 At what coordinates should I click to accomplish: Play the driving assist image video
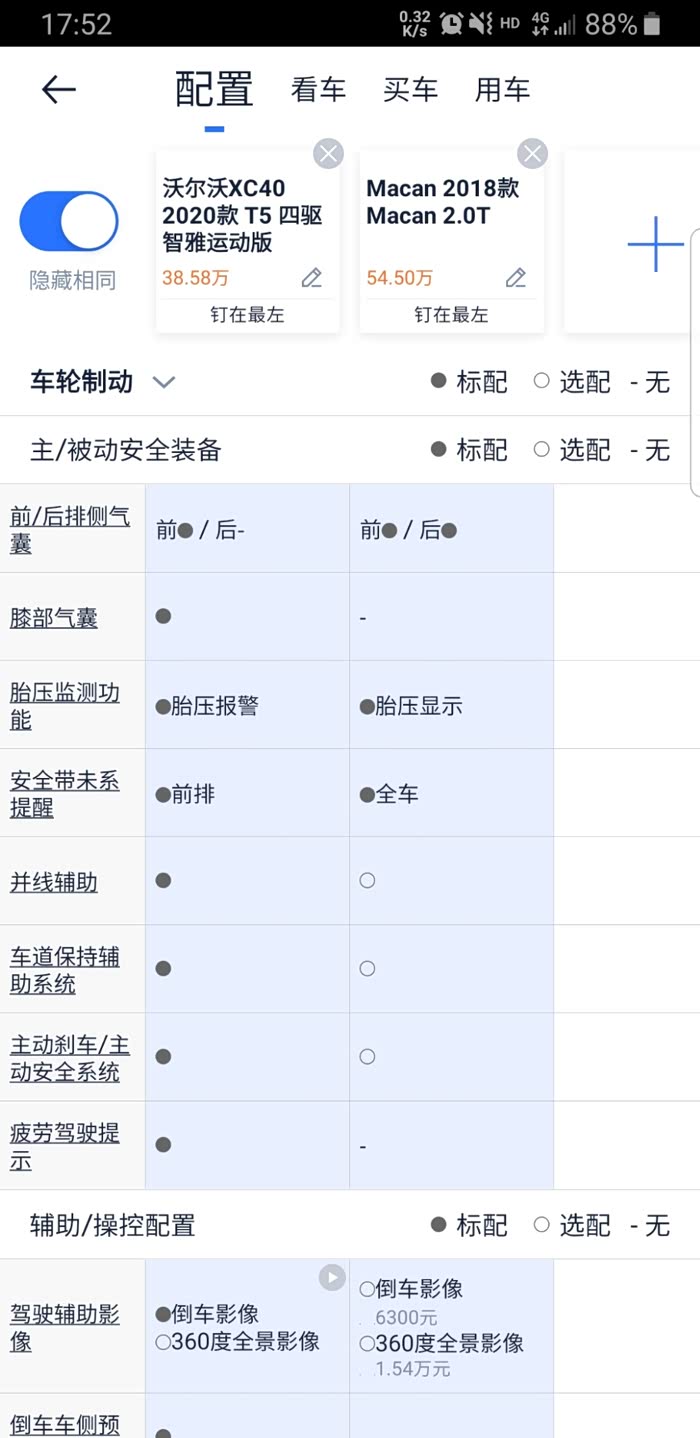(x=332, y=1277)
